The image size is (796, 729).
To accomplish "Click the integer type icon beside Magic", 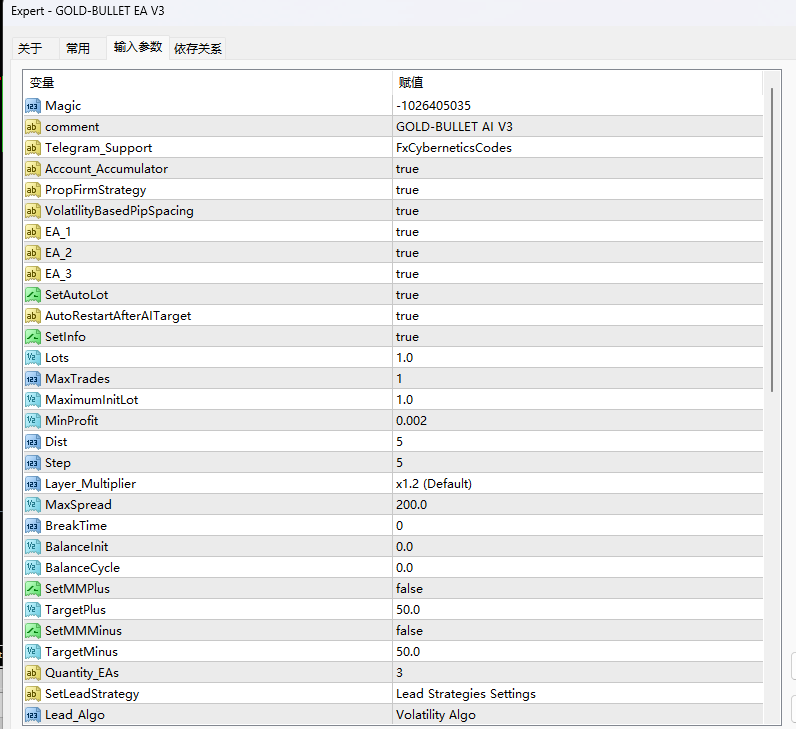I will tap(32, 106).
